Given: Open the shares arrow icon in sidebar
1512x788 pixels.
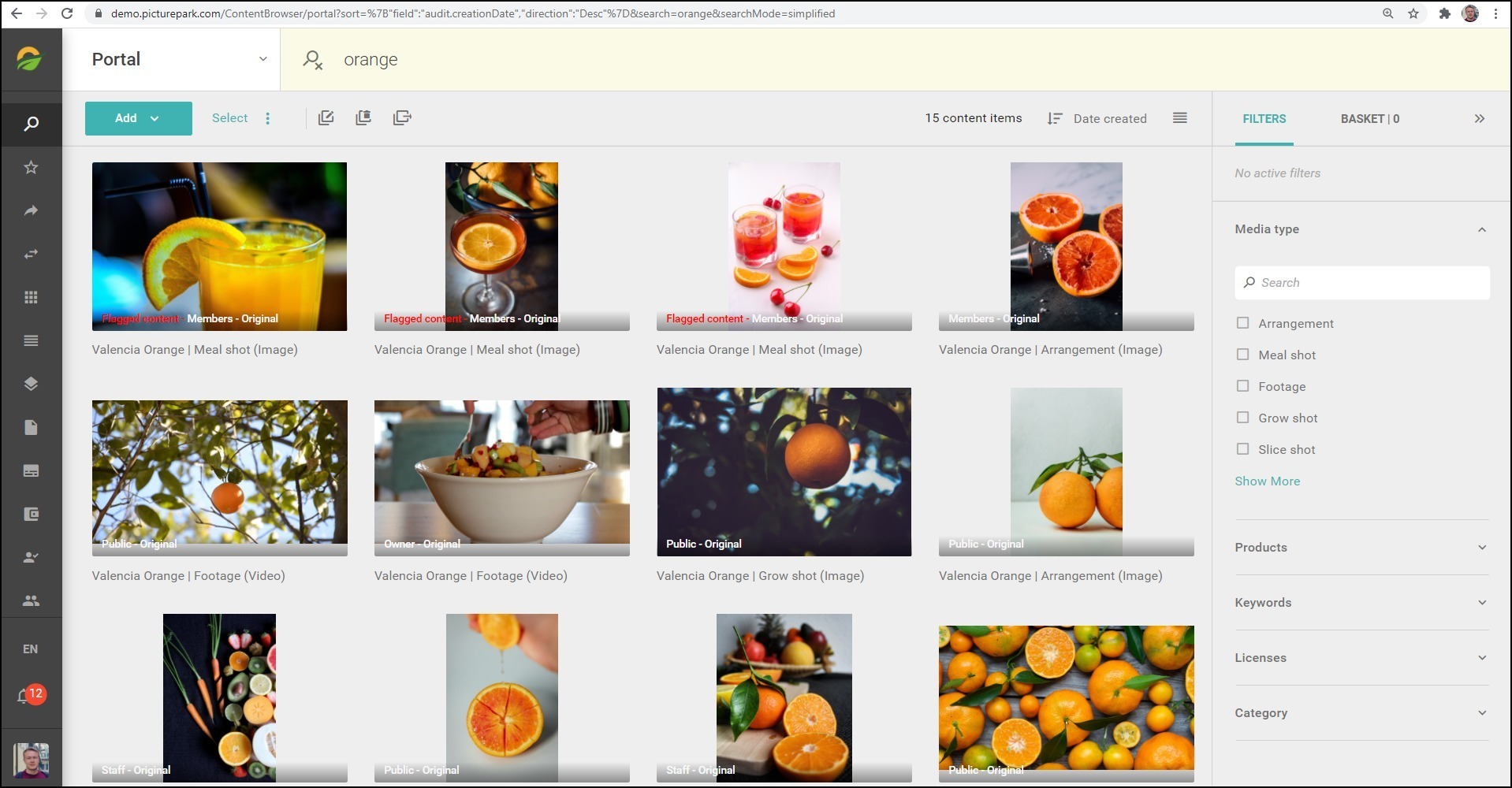Looking at the screenshot, I should pos(31,210).
